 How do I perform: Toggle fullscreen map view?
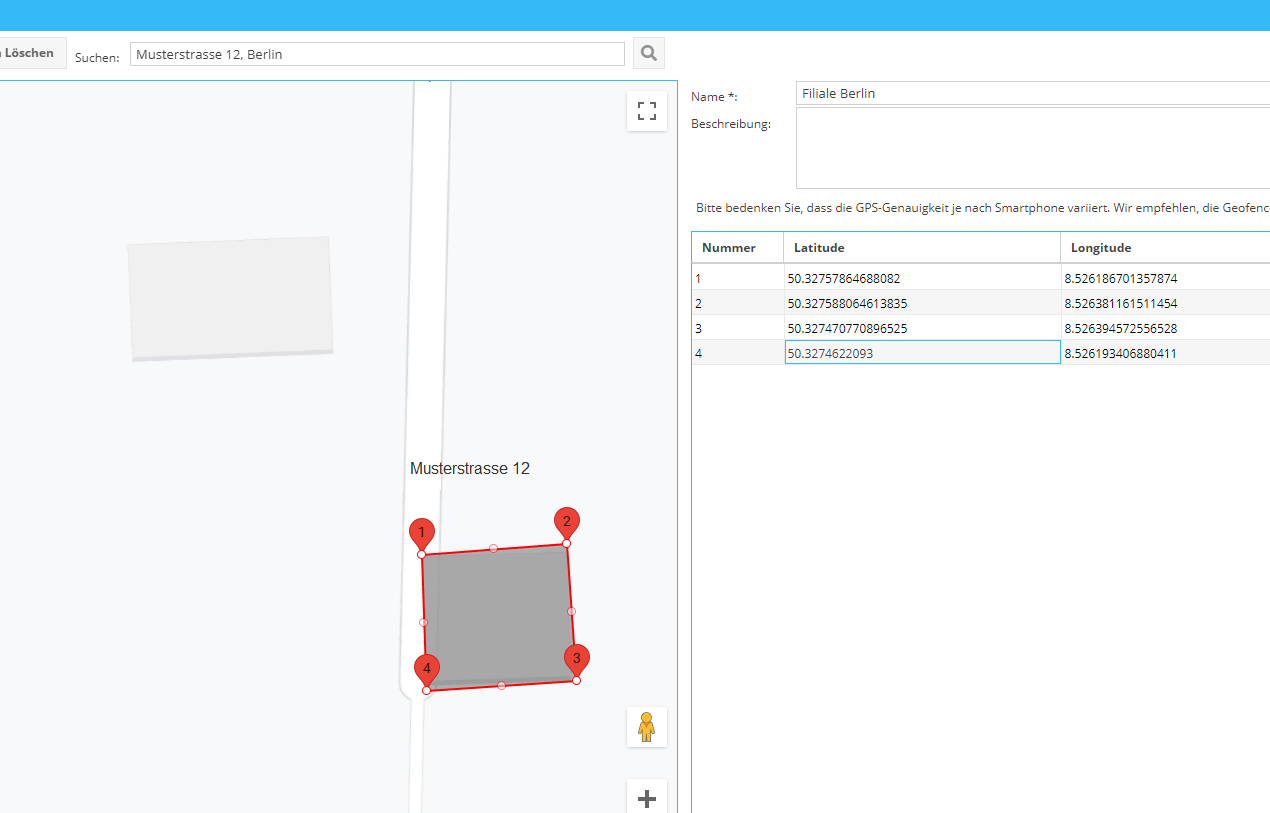coord(646,110)
